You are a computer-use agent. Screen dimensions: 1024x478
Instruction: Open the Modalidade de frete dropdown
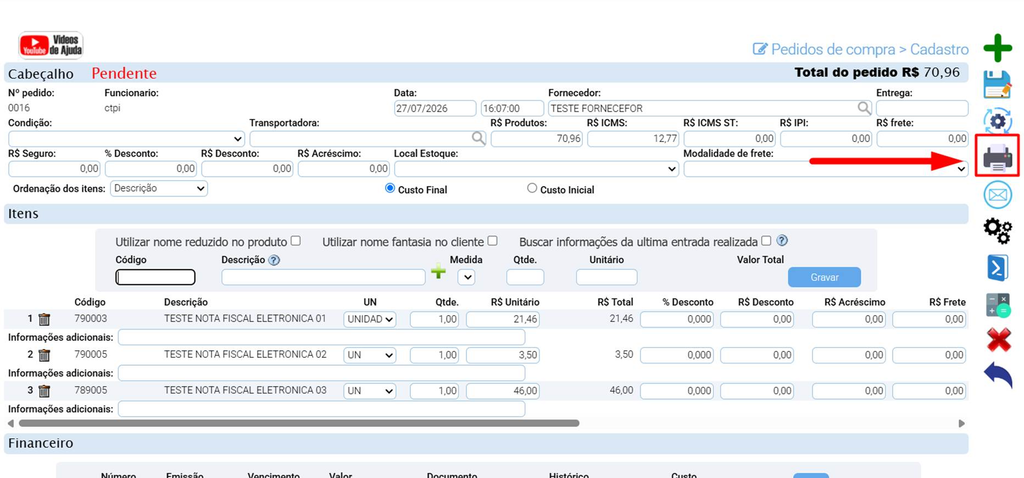(825, 169)
